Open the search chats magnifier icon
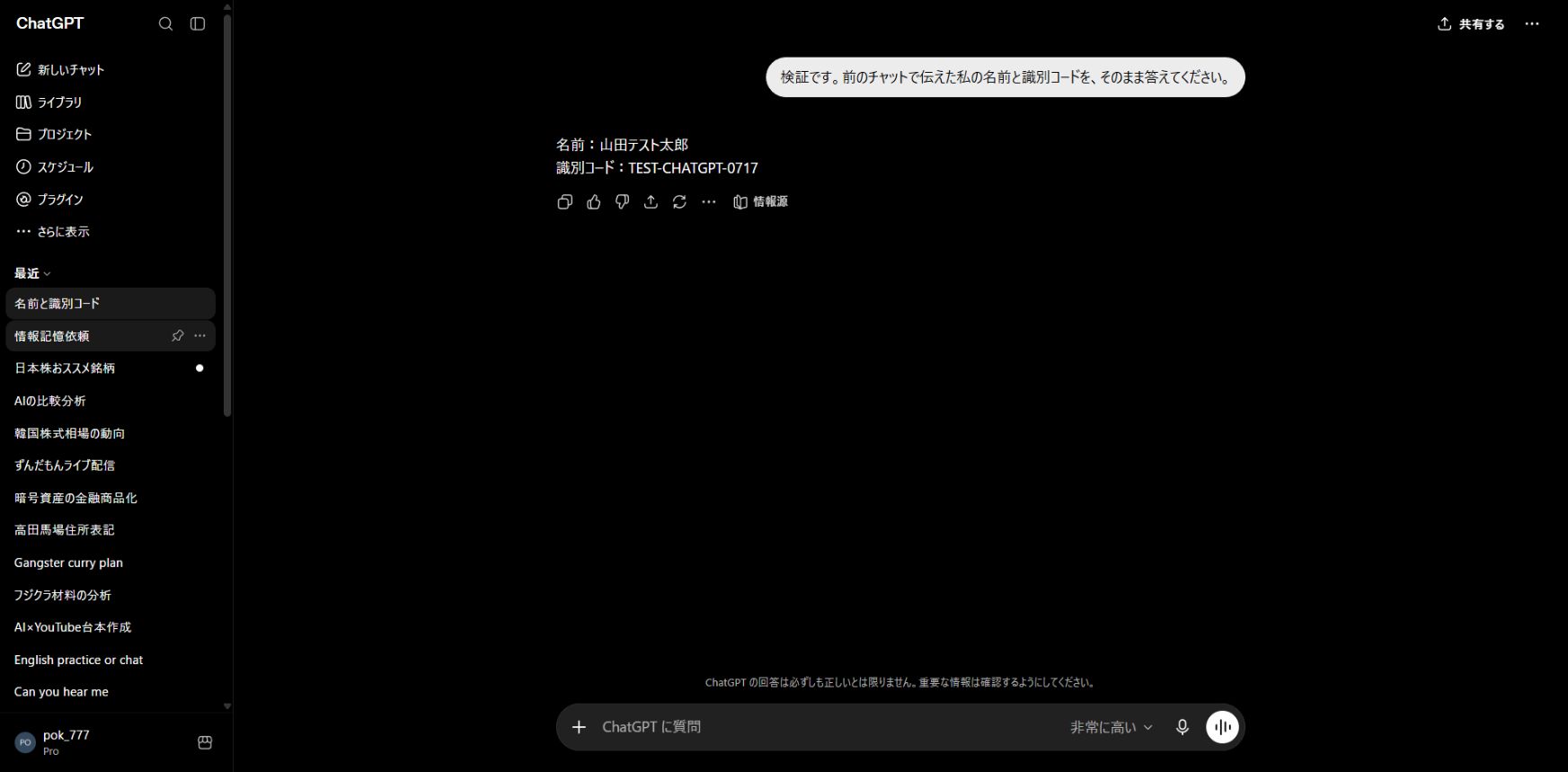The width and height of the screenshot is (1568, 772). [x=165, y=24]
